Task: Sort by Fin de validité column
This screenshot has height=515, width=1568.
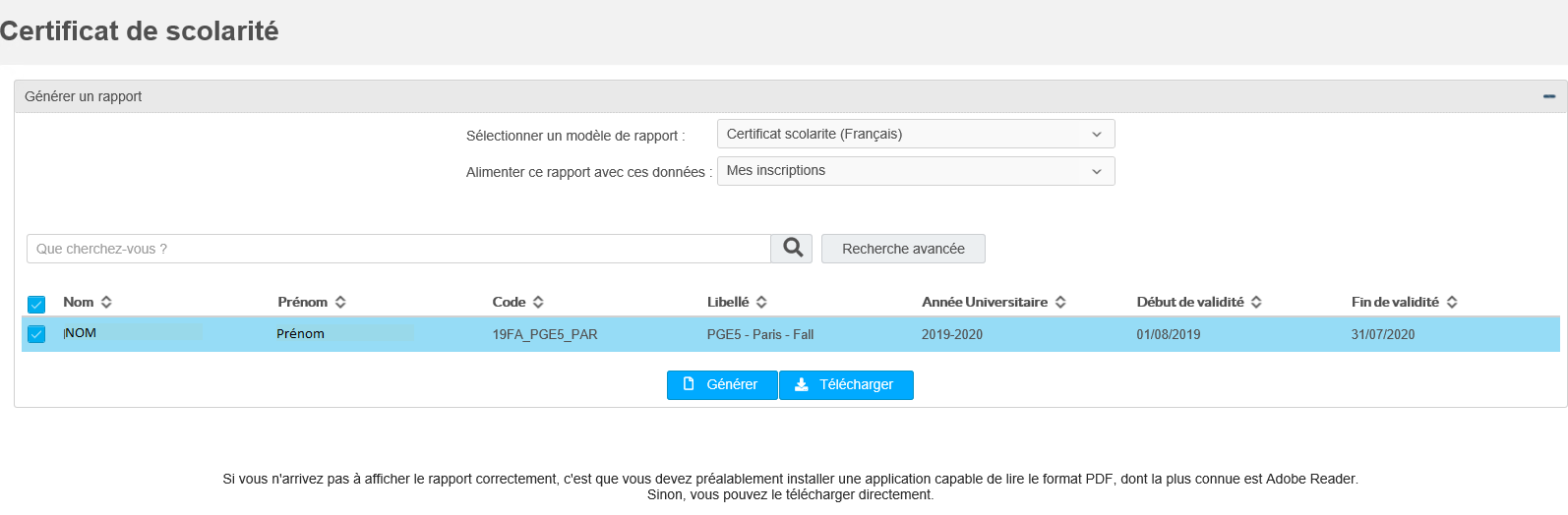Action: pyautogui.click(x=1404, y=302)
